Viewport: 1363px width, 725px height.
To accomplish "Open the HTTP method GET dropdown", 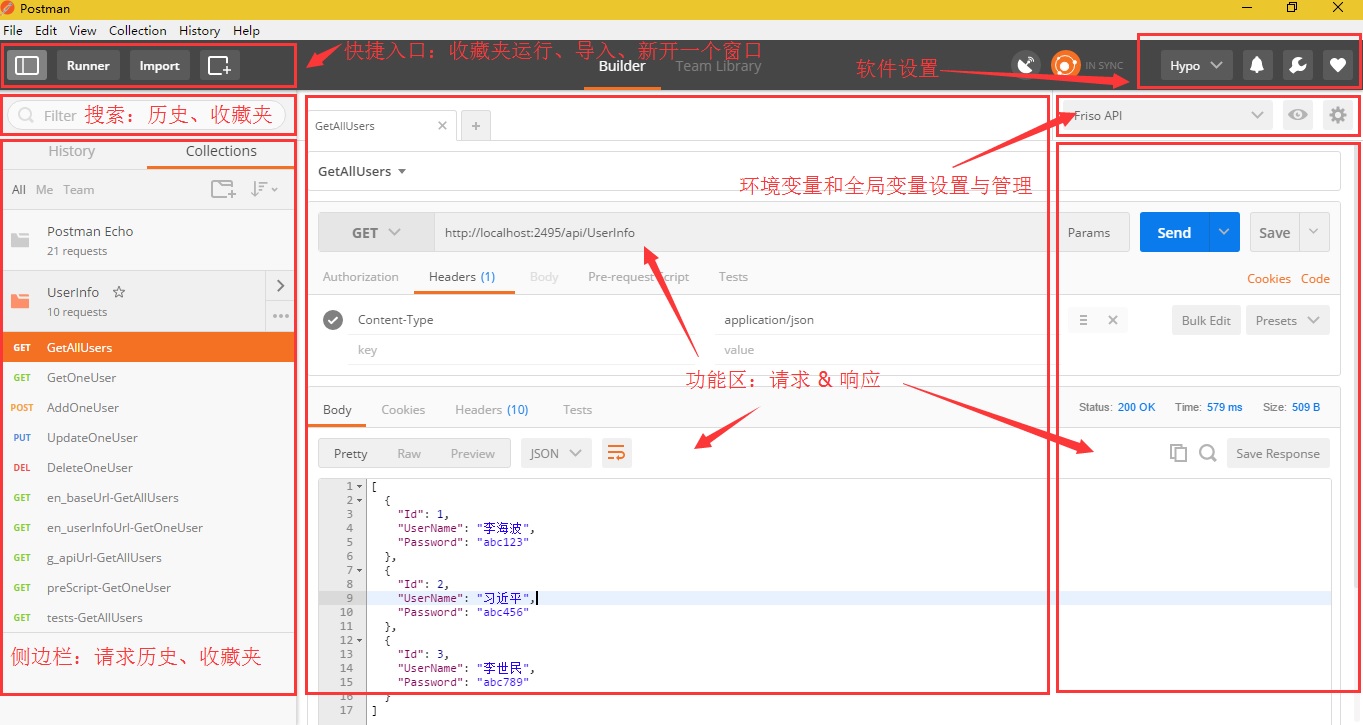I will coord(375,233).
